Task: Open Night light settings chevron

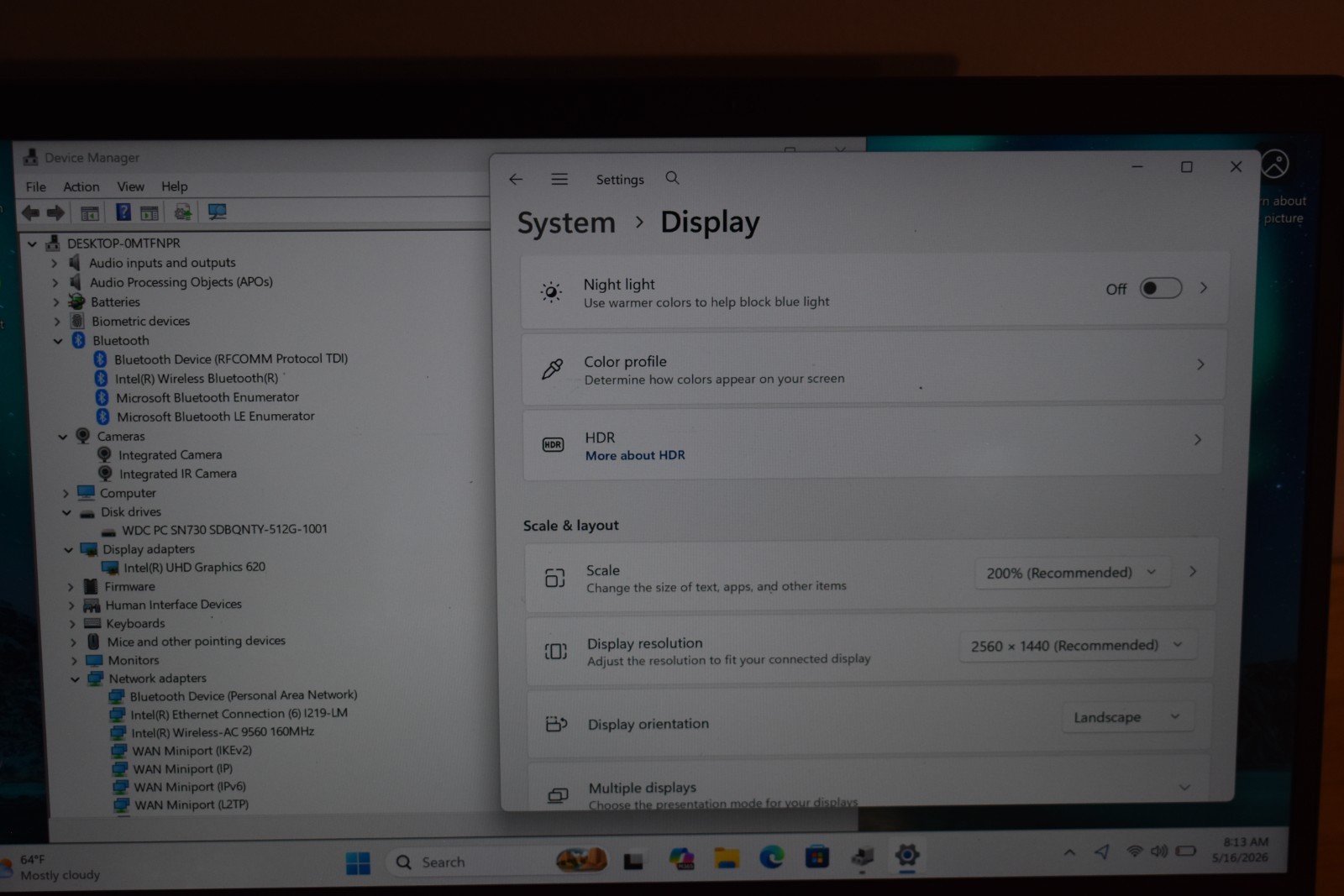Action: [x=1204, y=288]
